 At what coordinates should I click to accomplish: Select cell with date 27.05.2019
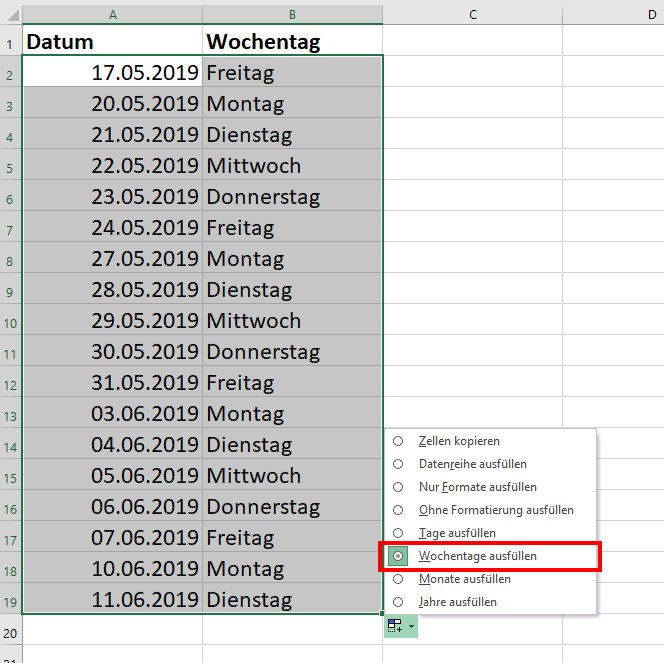click(113, 257)
